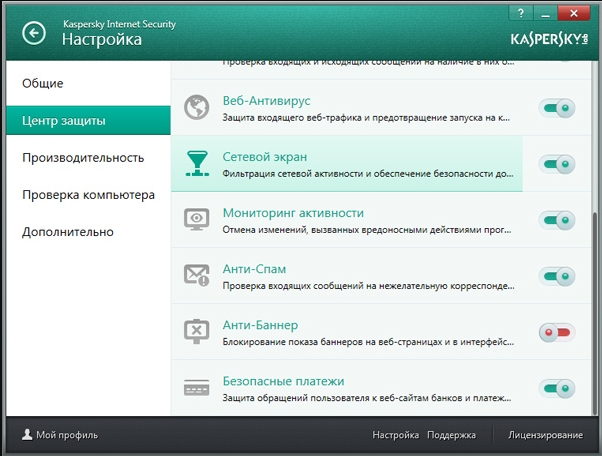Select the Центр защиты section
Screen dimensions: 602x456
(x=88, y=121)
